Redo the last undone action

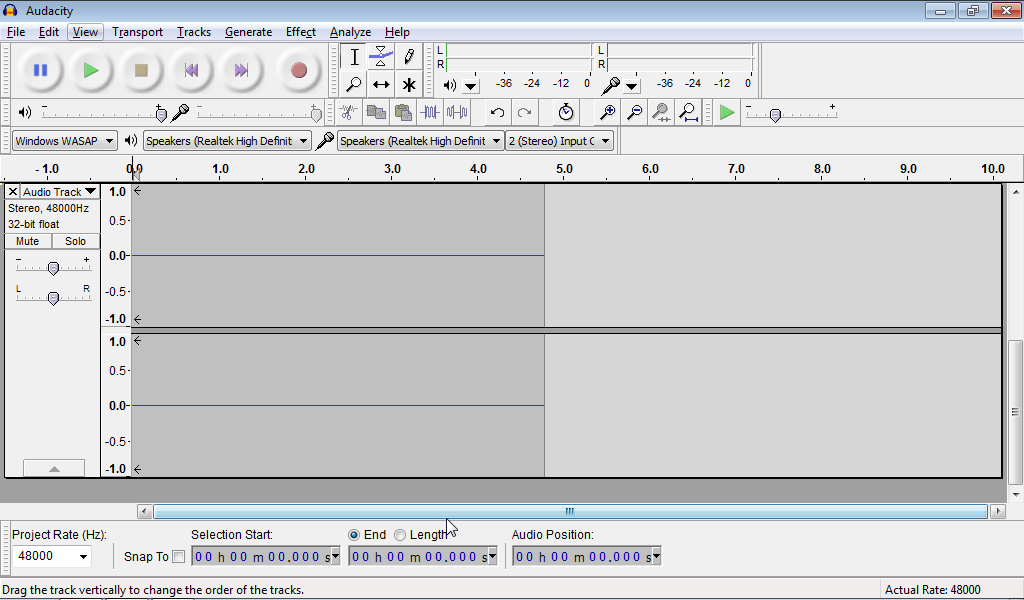click(x=524, y=112)
